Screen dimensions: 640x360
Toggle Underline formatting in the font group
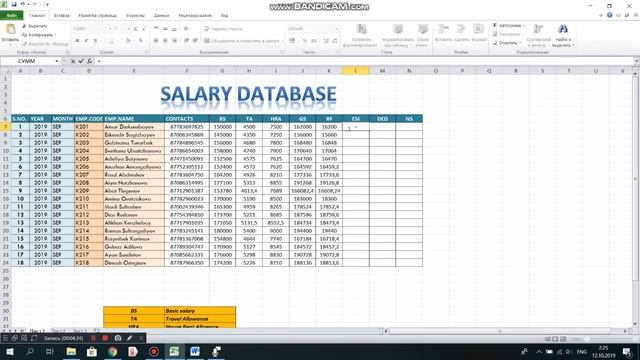(x=95, y=41)
